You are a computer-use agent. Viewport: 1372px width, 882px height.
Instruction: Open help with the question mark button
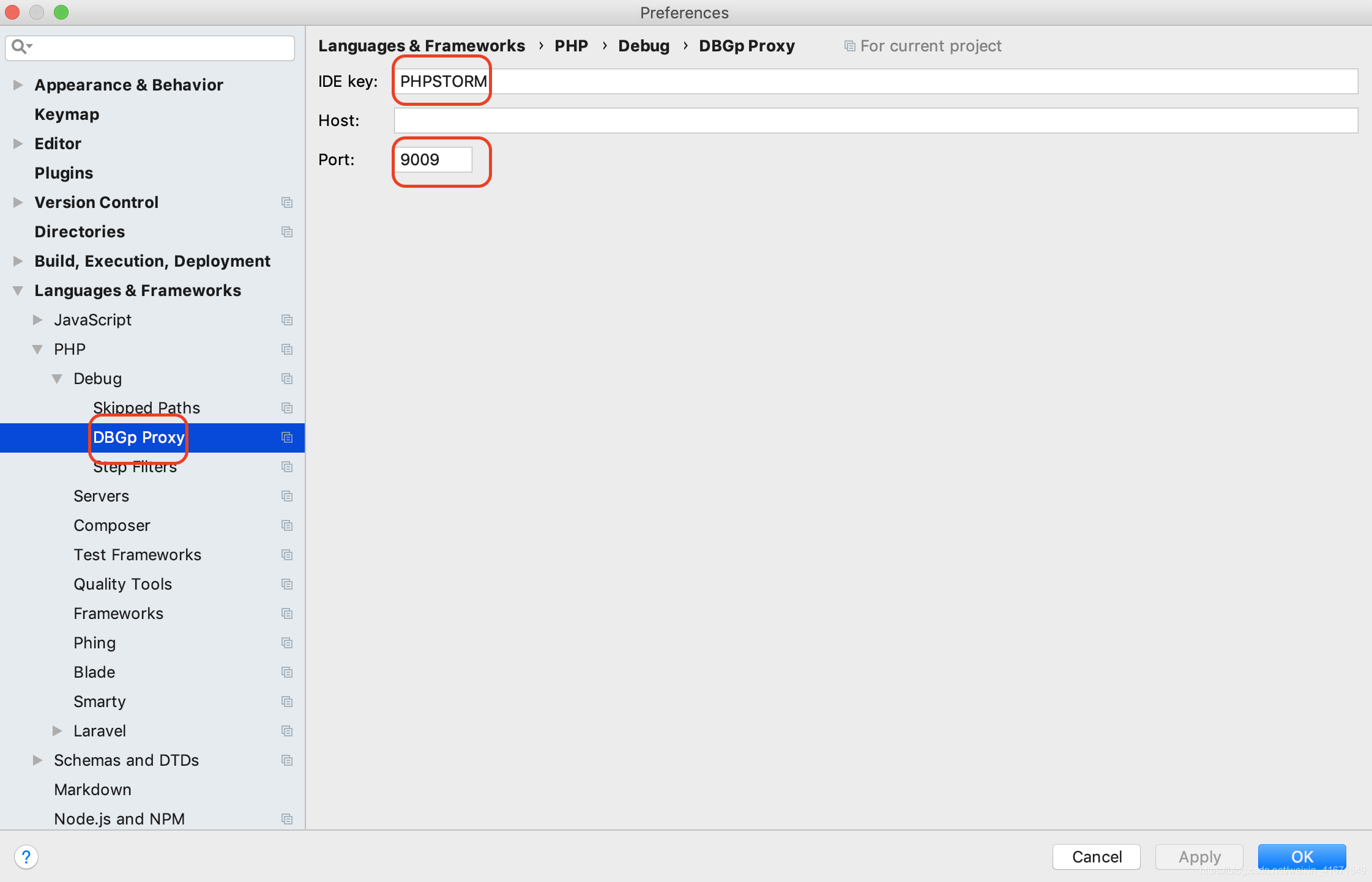(26, 857)
